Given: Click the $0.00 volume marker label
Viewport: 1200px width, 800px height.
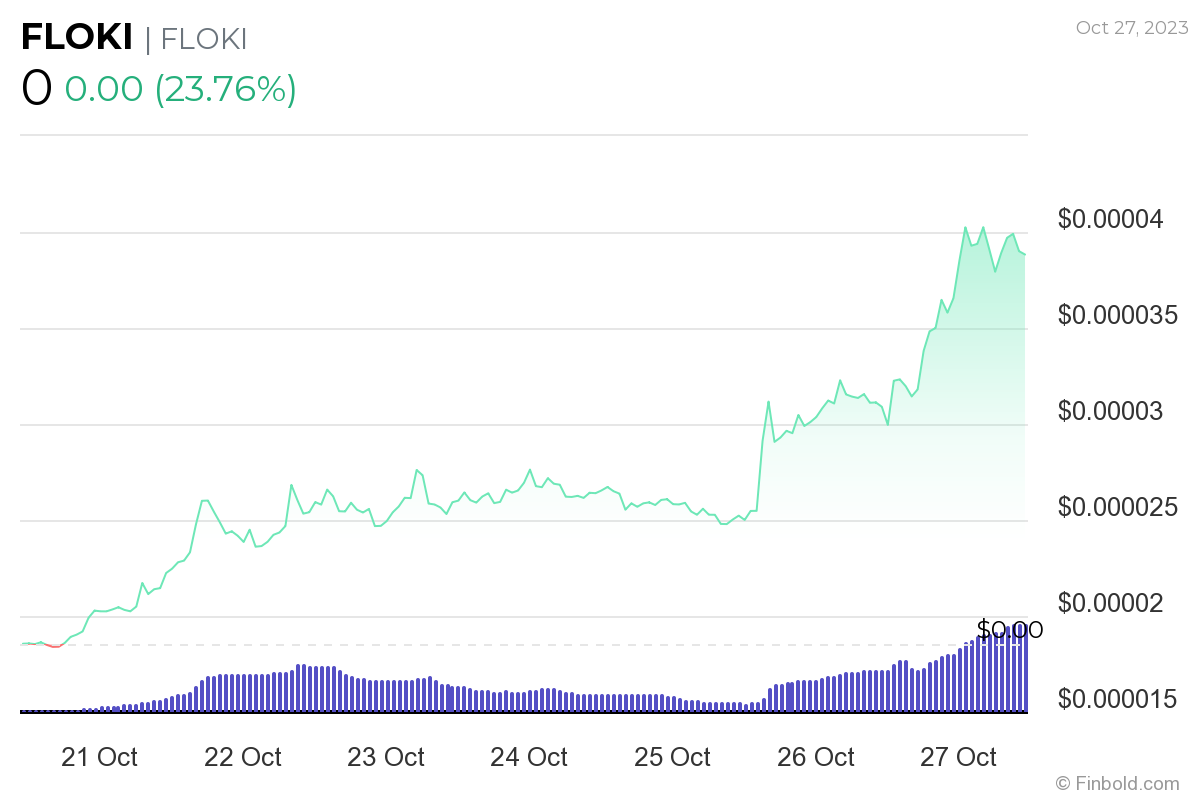Looking at the screenshot, I should (1010, 630).
